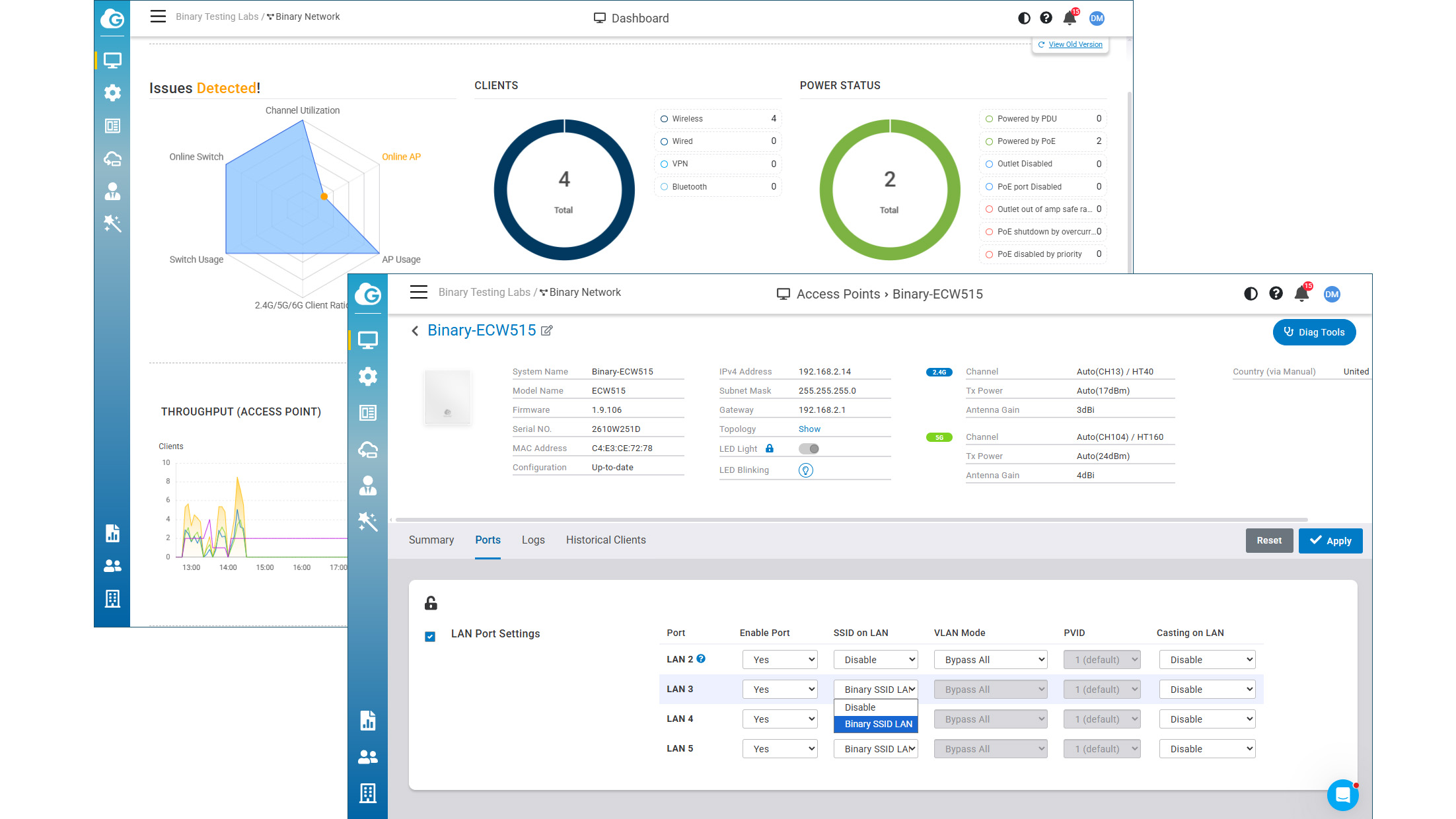Screen dimensions: 1456x819
Task: Open team members icon in Dashboard sidebar
Action: coord(112,566)
